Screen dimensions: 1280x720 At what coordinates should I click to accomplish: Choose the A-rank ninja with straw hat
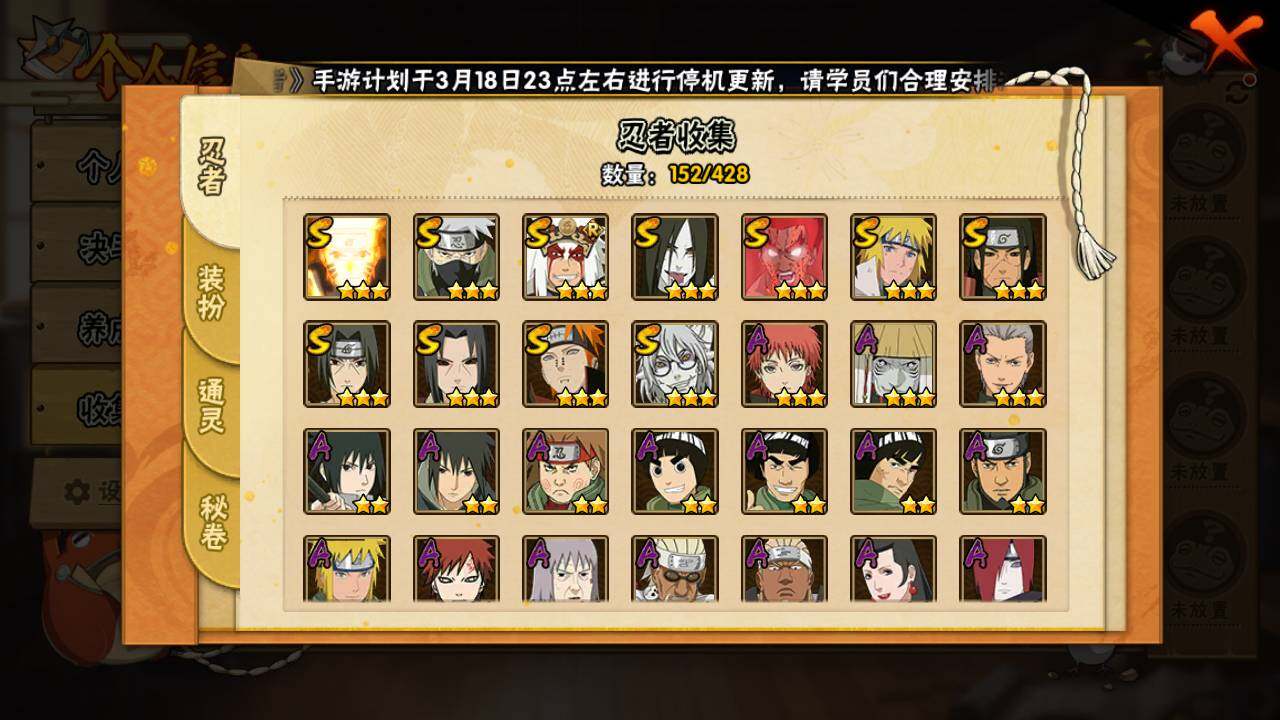(x=893, y=364)
